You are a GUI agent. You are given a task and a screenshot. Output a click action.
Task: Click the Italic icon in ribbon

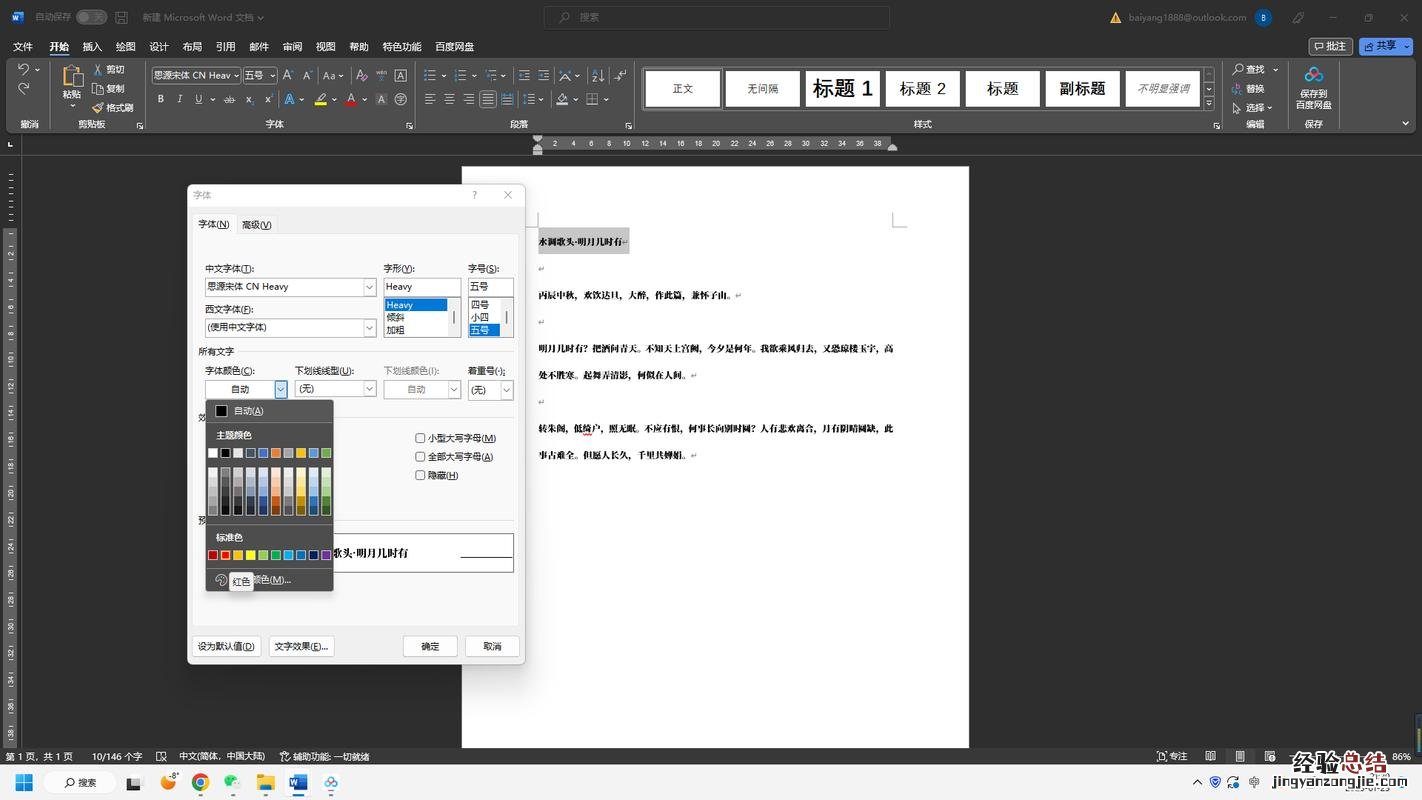[x=179, y=99]
